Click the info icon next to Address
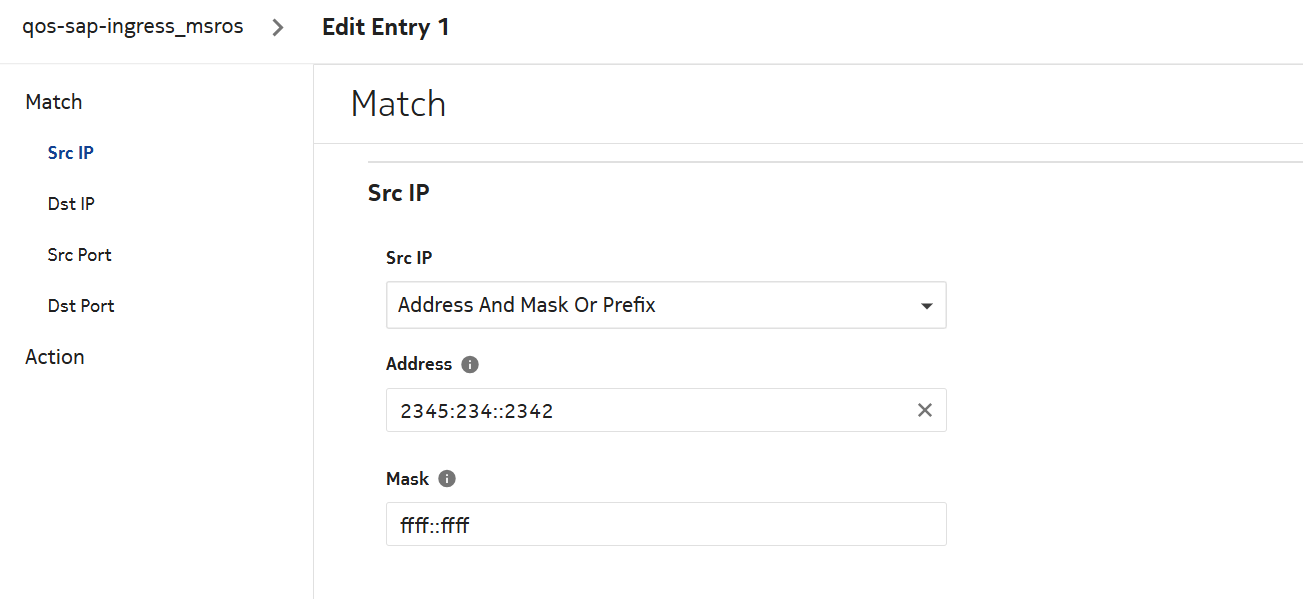The width and height of the screenshot is (1303, 599). click(x=470, y=365)
